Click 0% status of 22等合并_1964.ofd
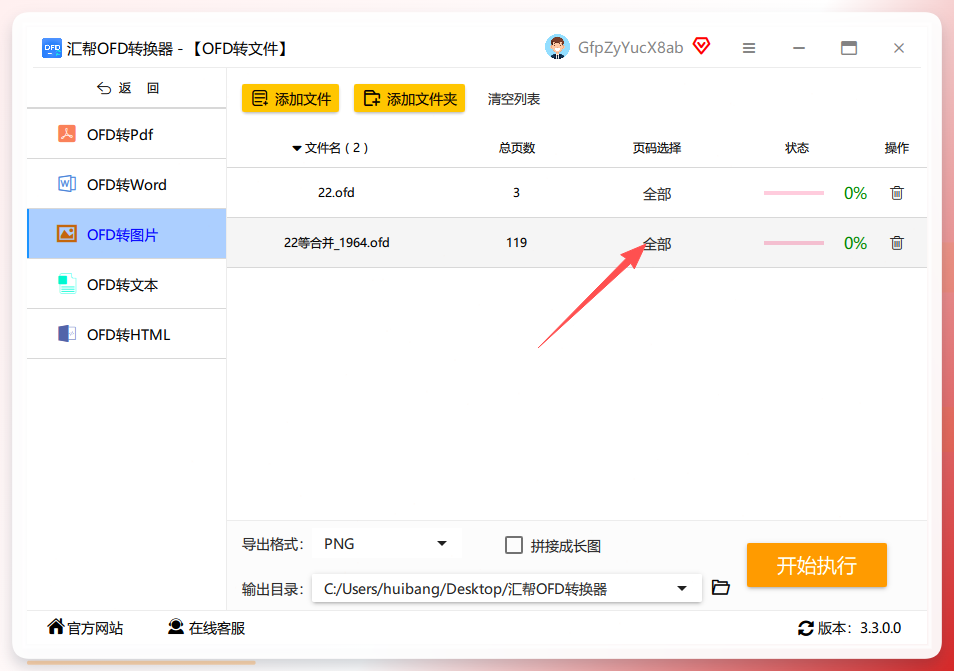Screen dimensions: 954x671 click(855, 243)
